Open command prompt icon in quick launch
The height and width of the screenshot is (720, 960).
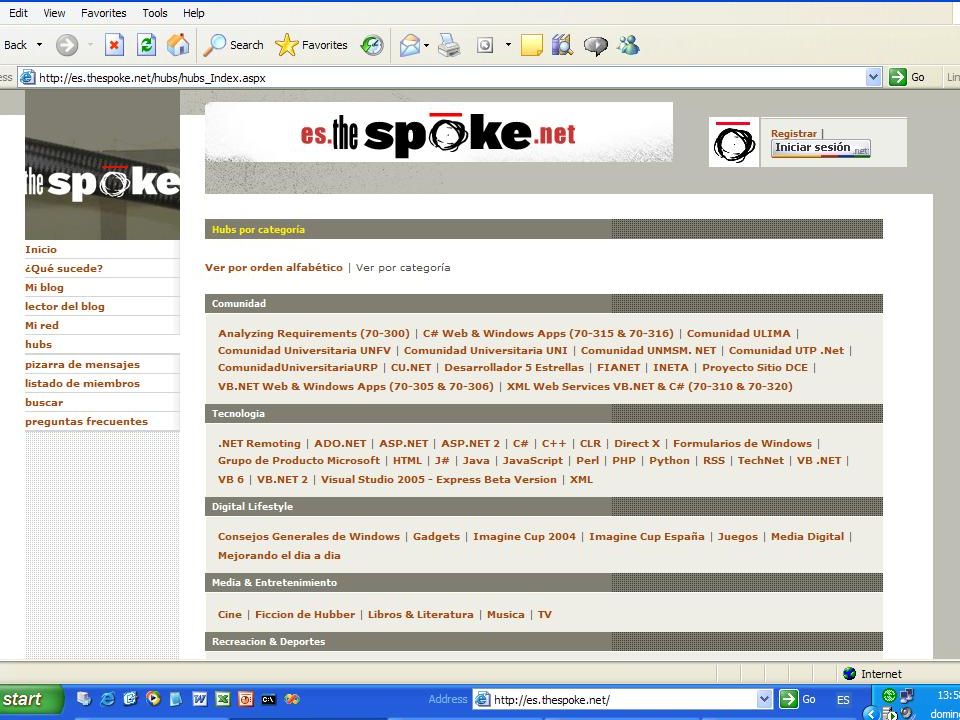(x=268, y=699)
